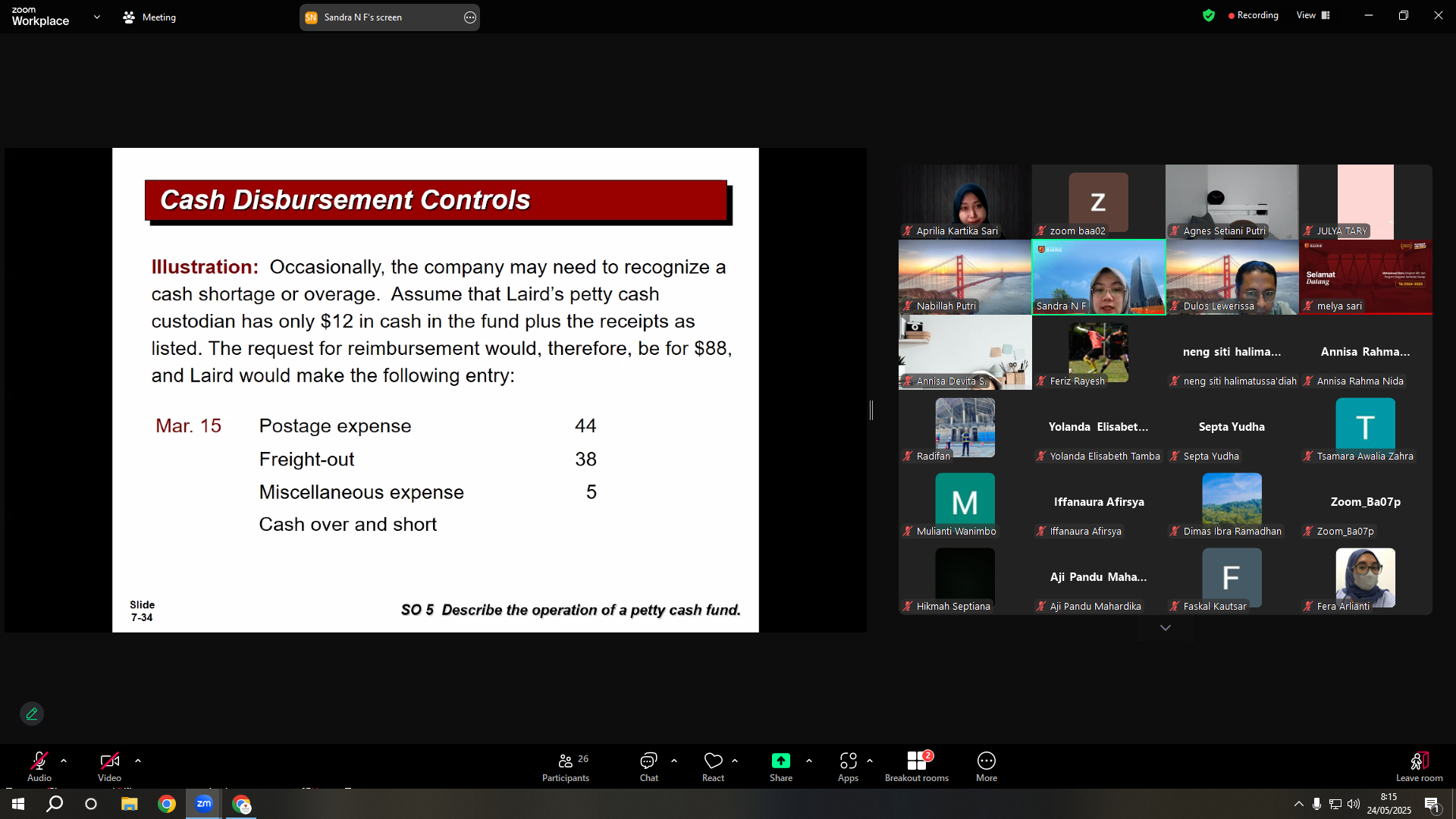Click slide title Cash Disbursement Controls
This screenshot has height=819, width=1456.
(345, 200)
